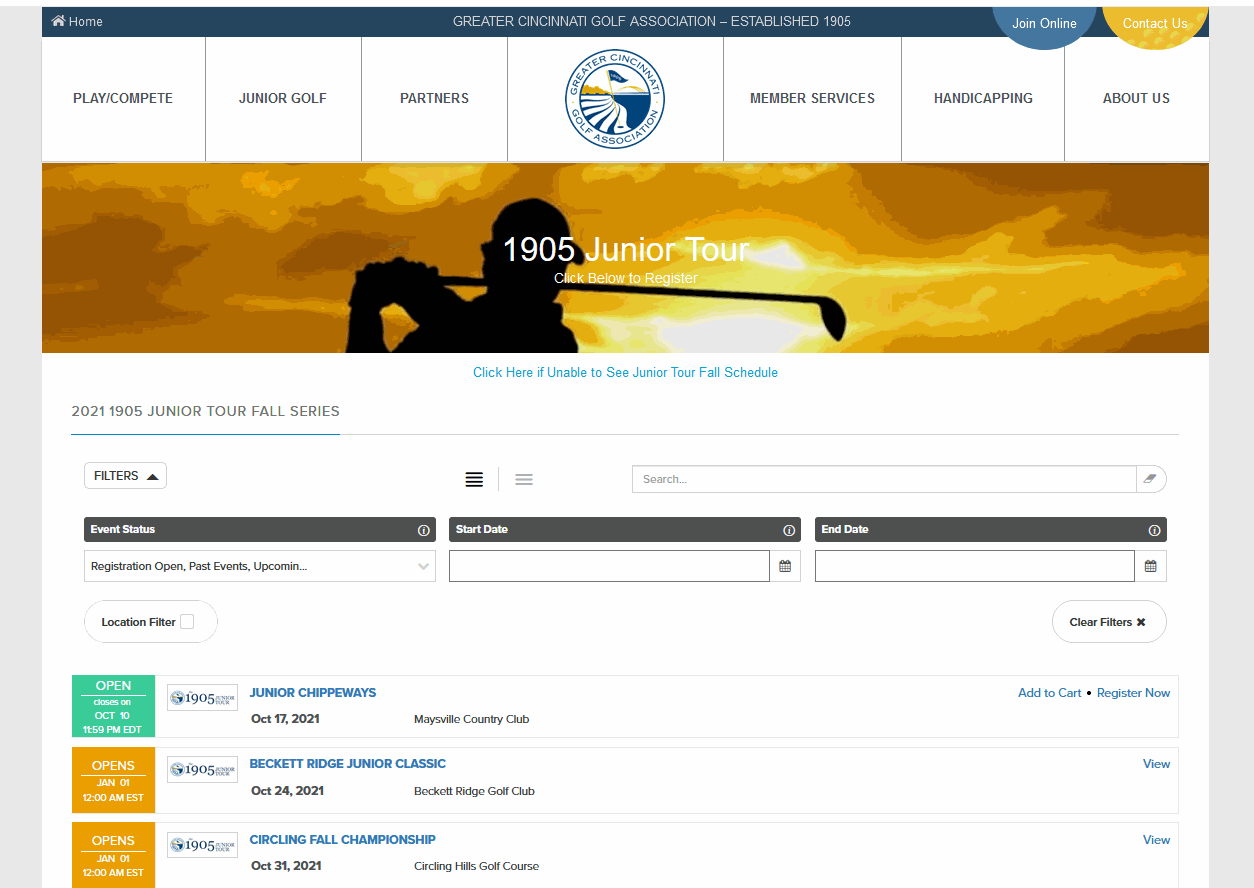
Task: Open HANDICAPPING menu
Action: coord(983,98)
